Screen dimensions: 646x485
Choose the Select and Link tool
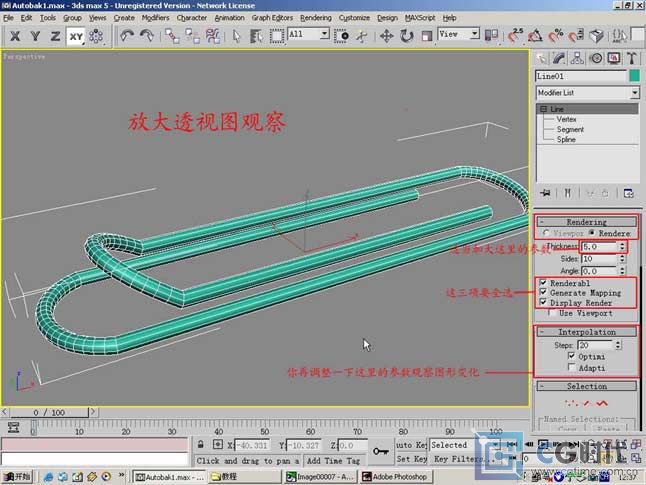[172, 36]
